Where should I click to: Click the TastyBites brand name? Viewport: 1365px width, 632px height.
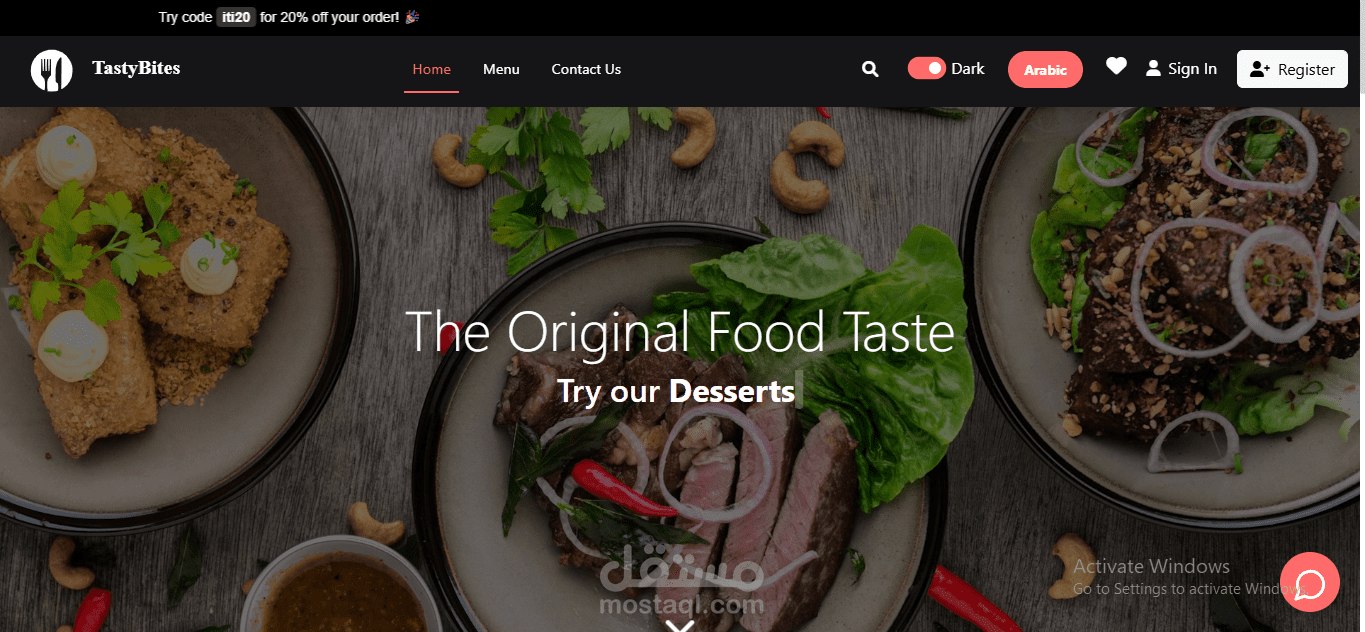[136, 68]
